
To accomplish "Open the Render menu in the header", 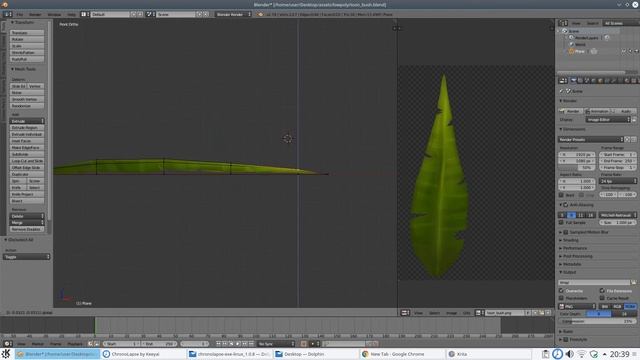I will (35, 14).
